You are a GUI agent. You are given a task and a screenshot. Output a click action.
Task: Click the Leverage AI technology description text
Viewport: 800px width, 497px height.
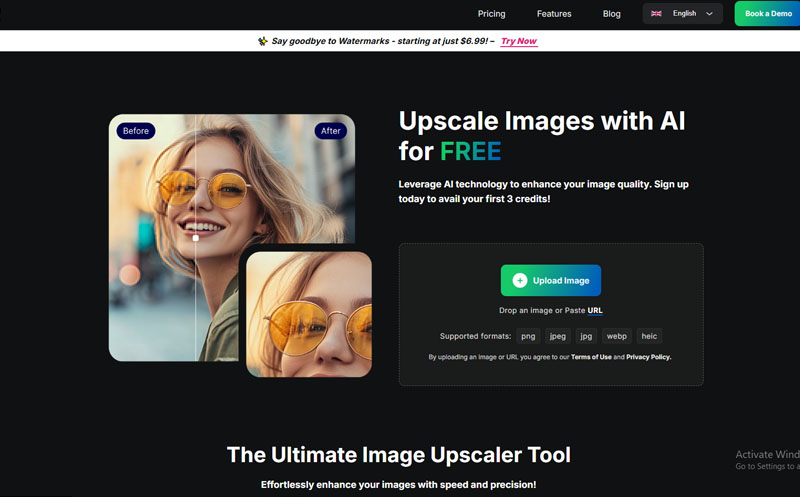click(x=543, y=191)
